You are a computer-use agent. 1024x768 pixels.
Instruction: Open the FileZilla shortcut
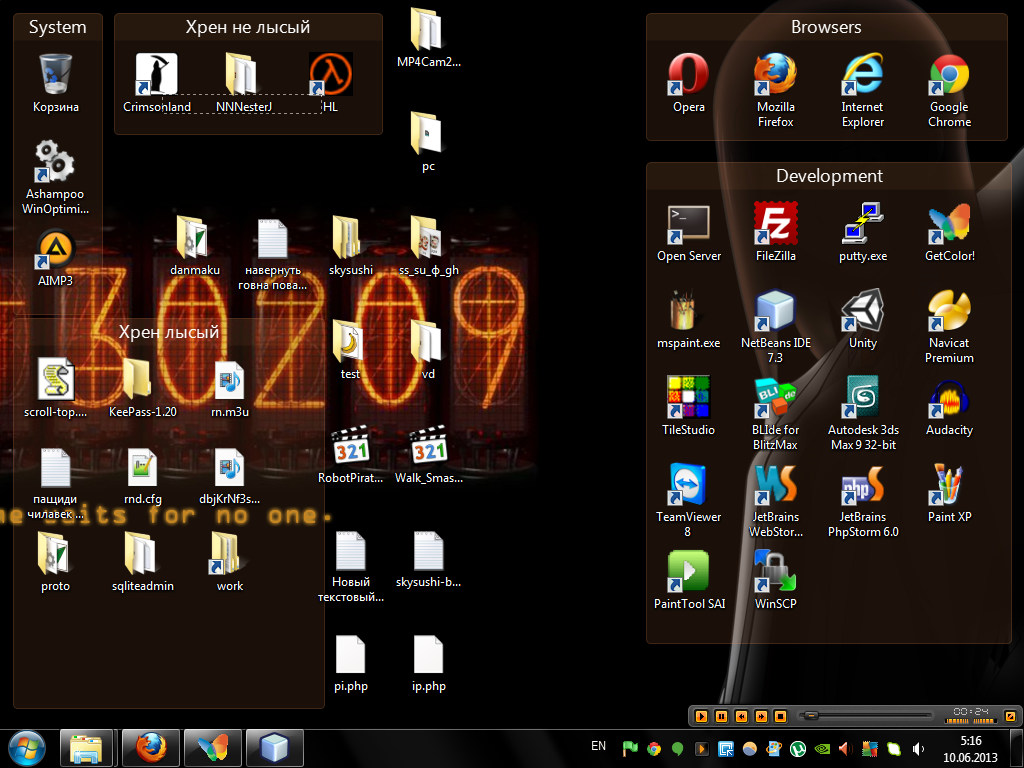(775, 224)
